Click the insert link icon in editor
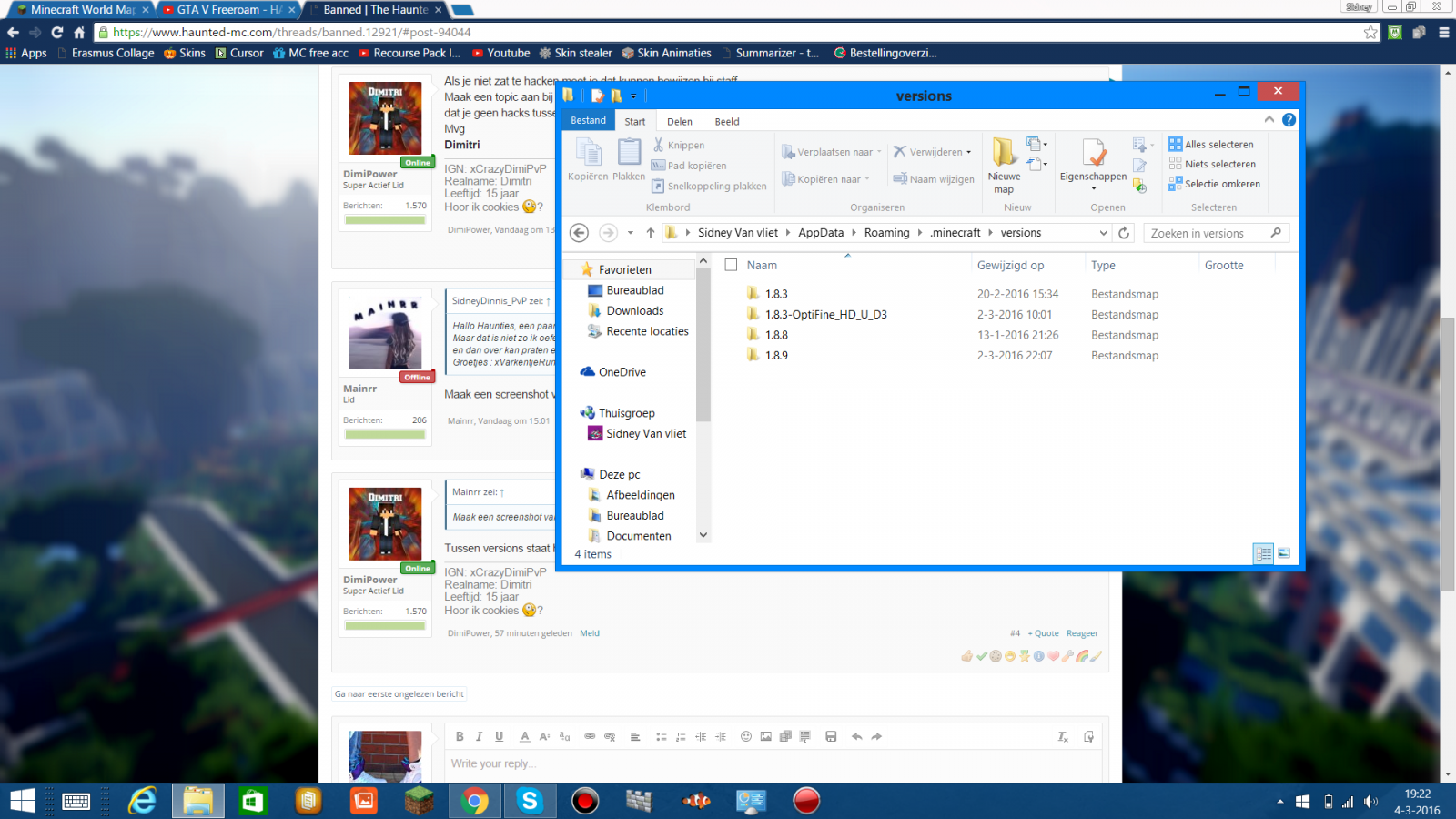1456x819 pixels. pos(590,737)
